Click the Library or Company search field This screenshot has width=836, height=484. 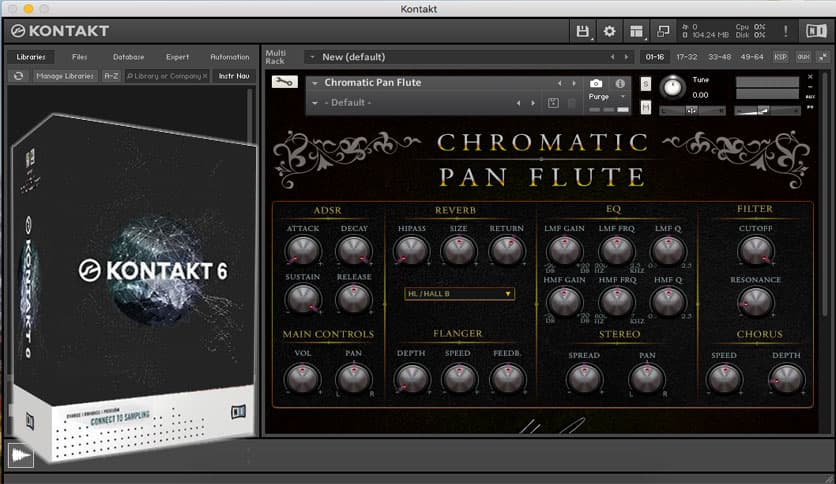point(166,76)
